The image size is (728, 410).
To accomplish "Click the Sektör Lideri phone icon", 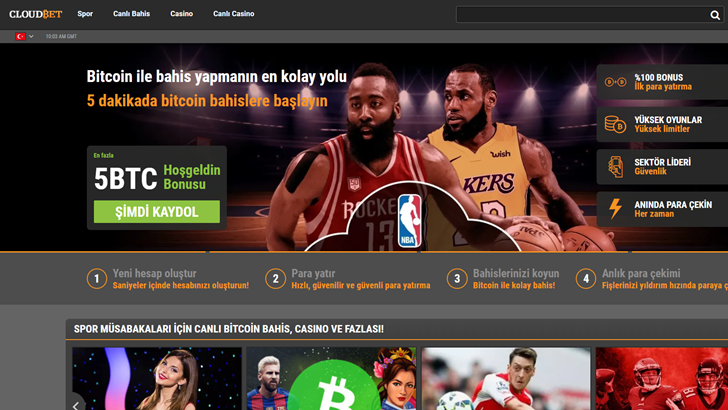I will 616,167.
